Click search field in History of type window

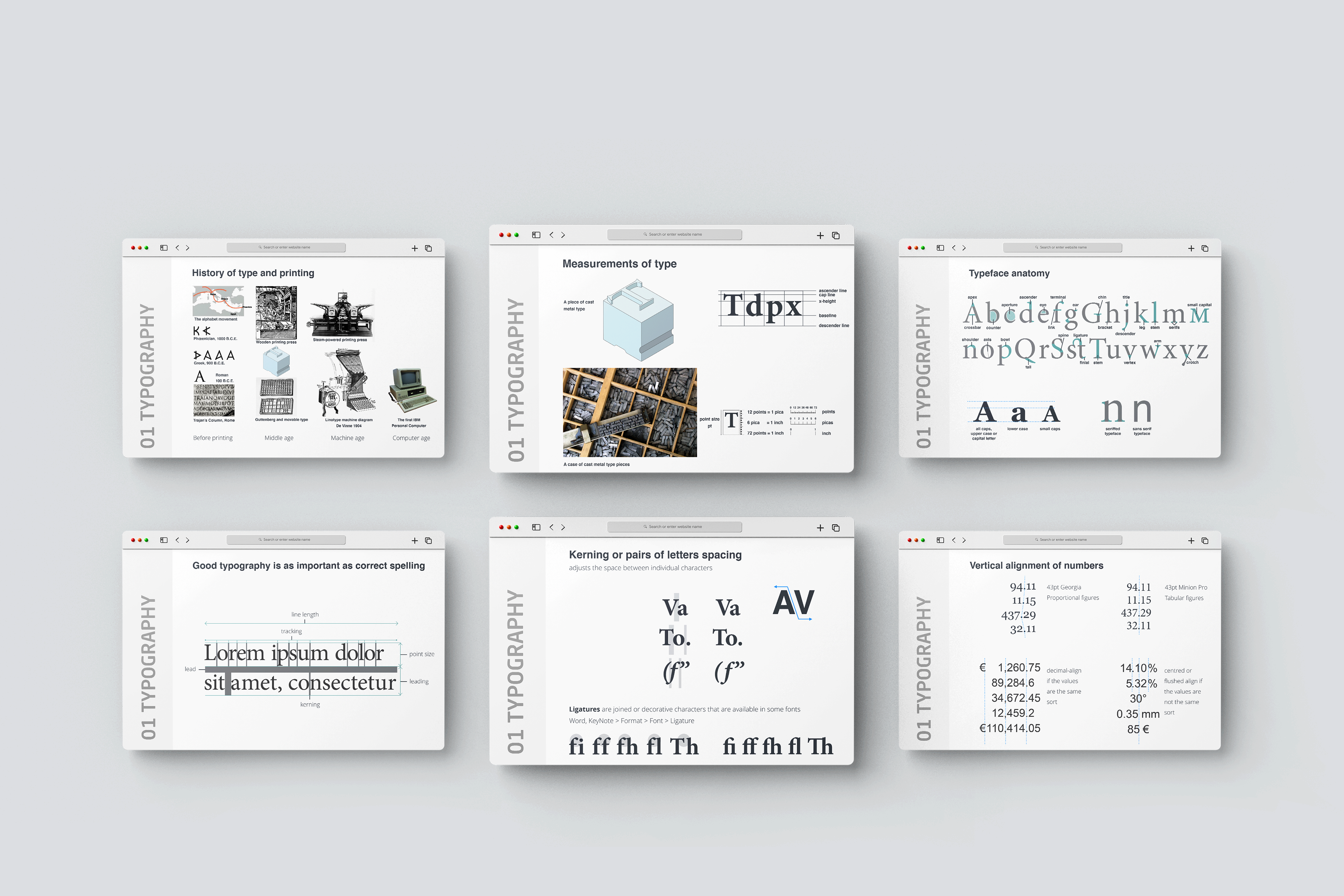[x=286, y=247]
